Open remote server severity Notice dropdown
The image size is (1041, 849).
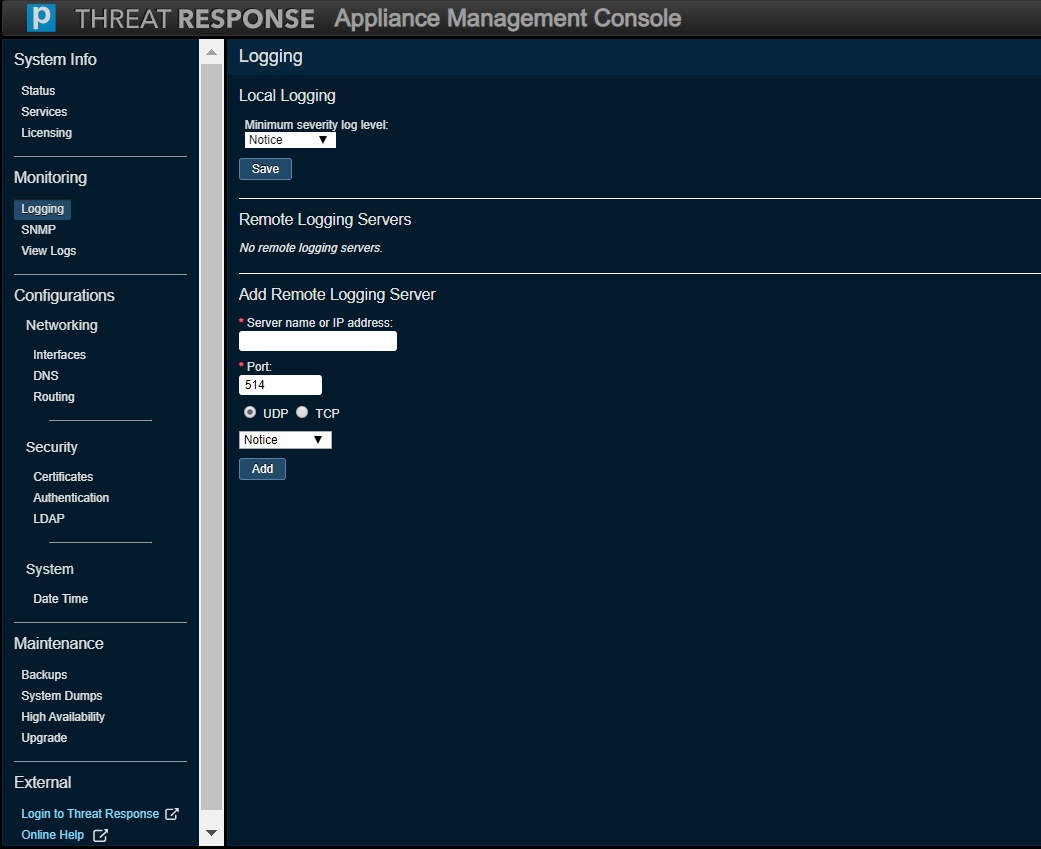click(285, 440)
